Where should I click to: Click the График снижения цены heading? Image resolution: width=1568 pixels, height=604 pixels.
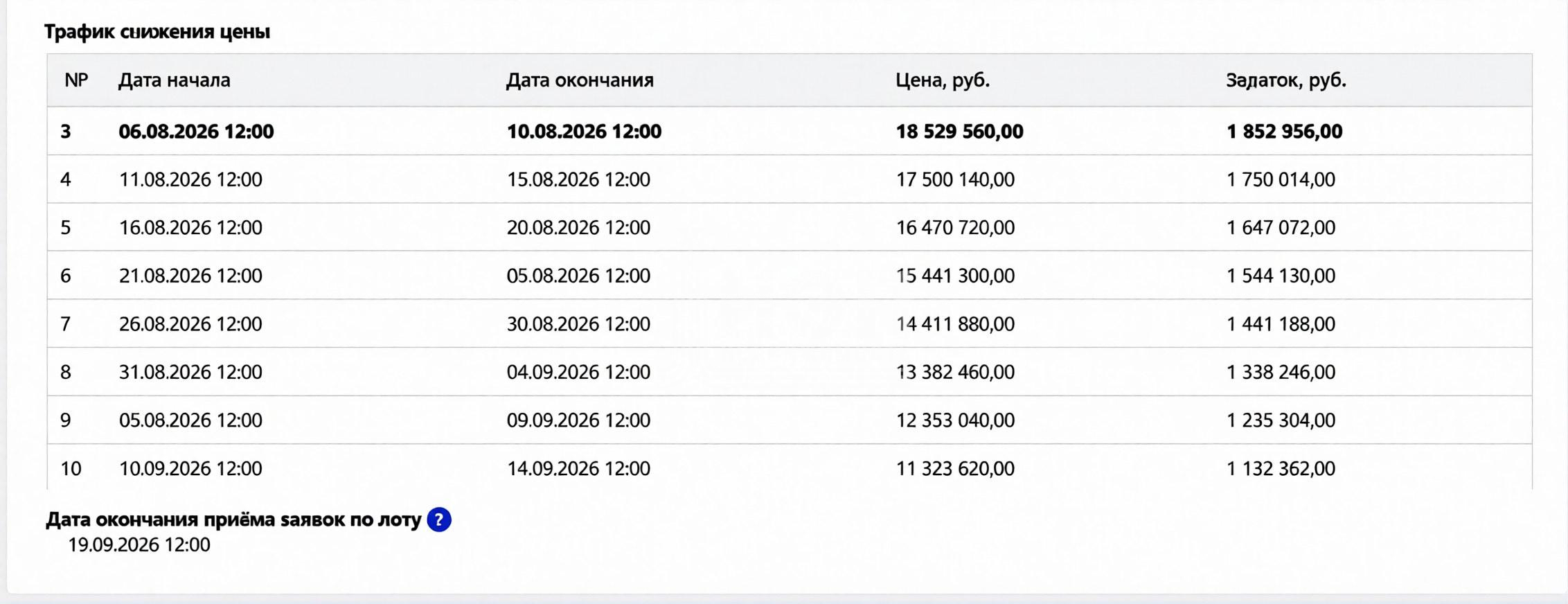click(x=157, y=32)
